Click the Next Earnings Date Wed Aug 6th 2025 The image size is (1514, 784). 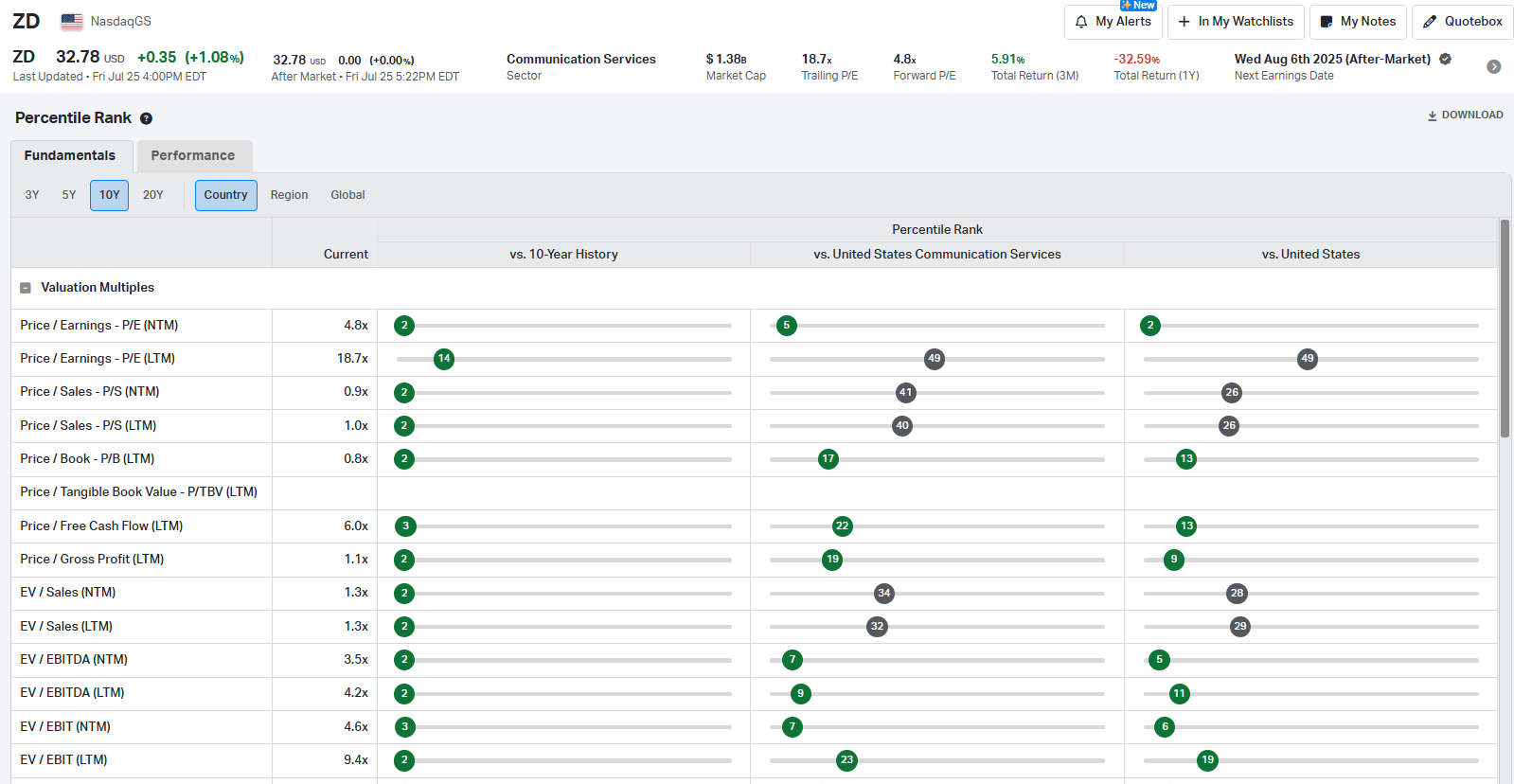pyautogui.click(x=1332, y=59)
